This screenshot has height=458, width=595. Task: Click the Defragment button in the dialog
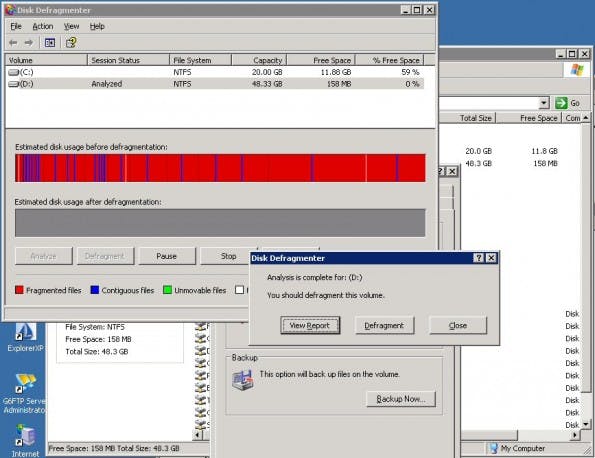coord(384,326)
